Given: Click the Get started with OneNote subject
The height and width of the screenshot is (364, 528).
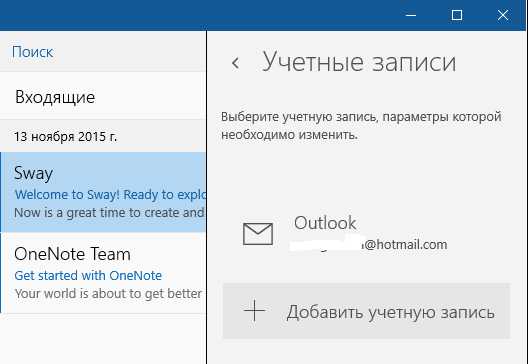Looking at the screenshot, I should pyautogui.click(x=88, y=275).
